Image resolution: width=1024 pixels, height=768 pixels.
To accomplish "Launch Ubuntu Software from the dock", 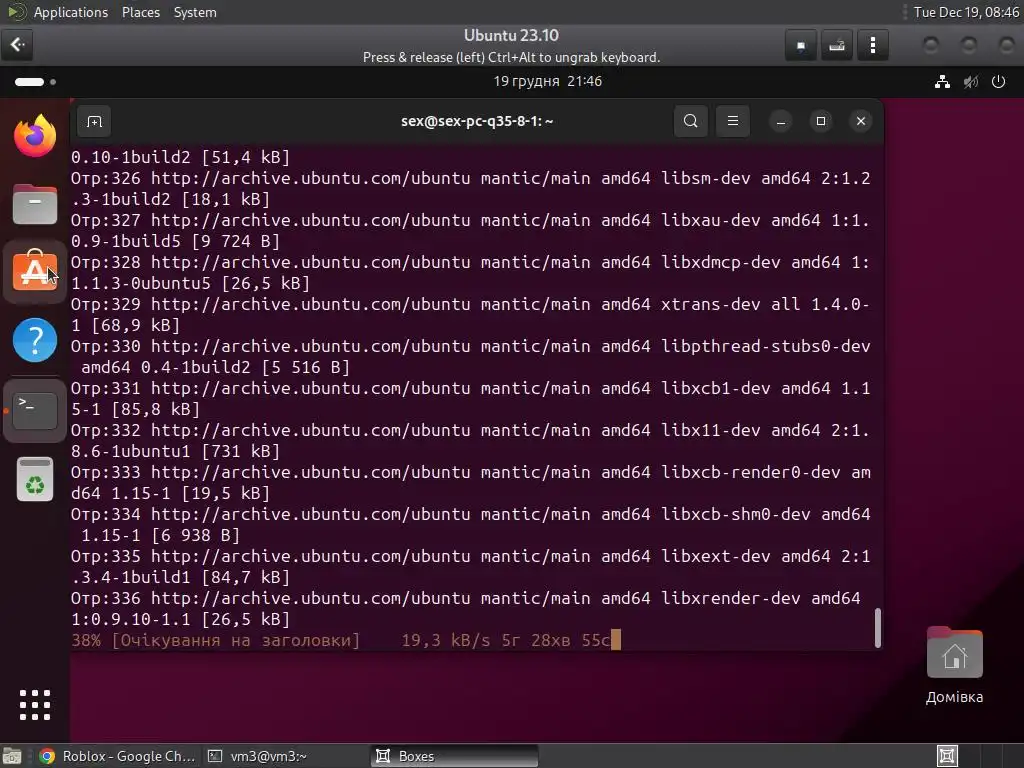I will [35, 271].
